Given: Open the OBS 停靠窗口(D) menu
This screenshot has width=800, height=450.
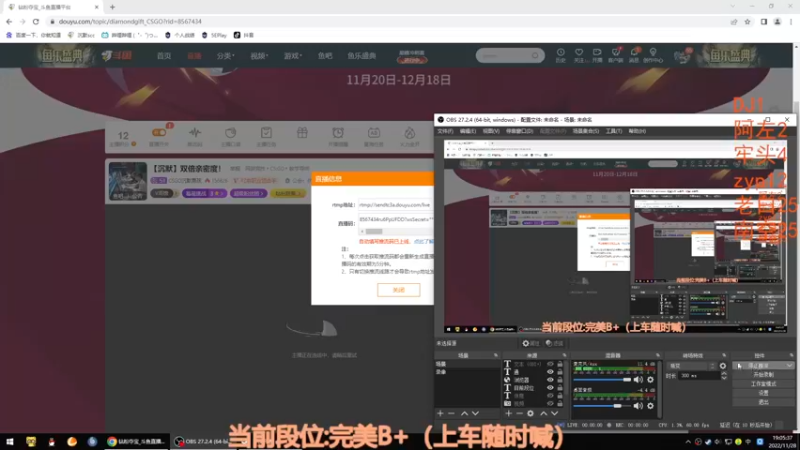Looking at the screenshot, I should click(519, 131).
